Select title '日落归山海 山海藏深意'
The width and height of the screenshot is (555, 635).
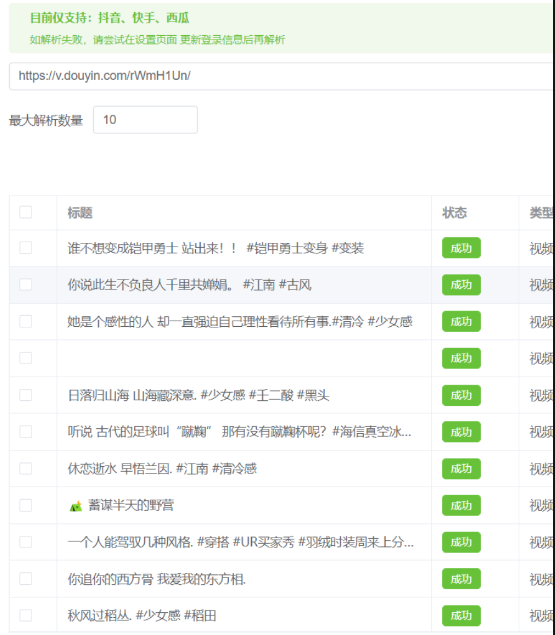click(198, 395)
